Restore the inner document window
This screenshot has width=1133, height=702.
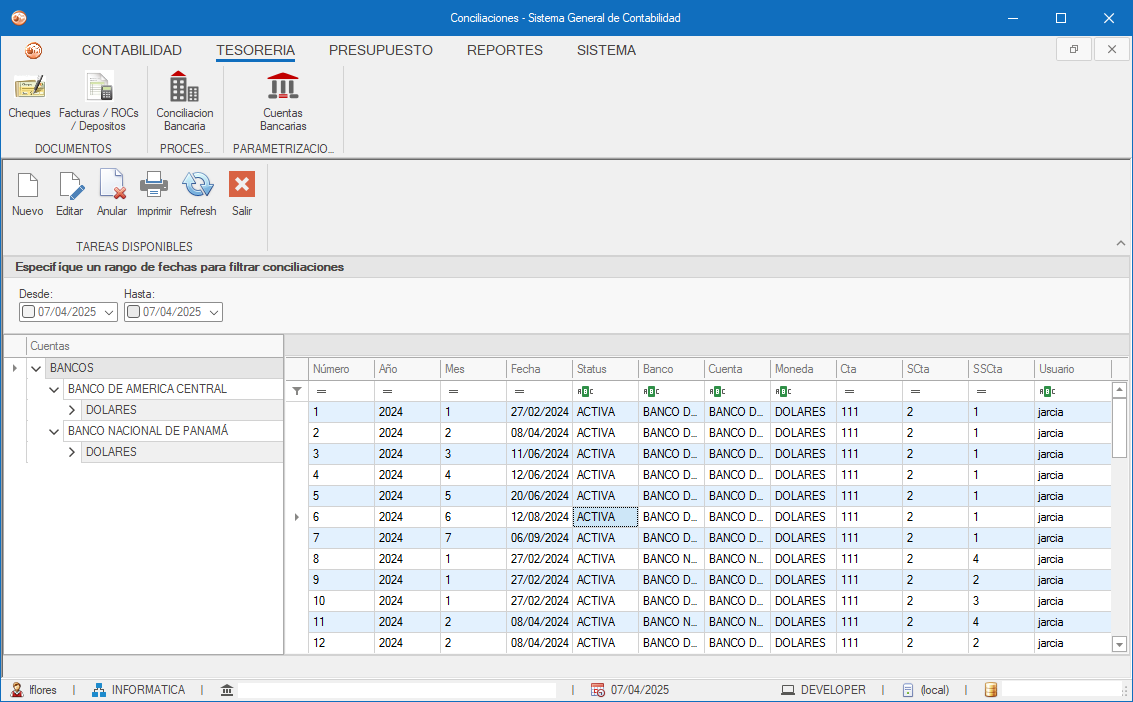[x=1074, y=49]
